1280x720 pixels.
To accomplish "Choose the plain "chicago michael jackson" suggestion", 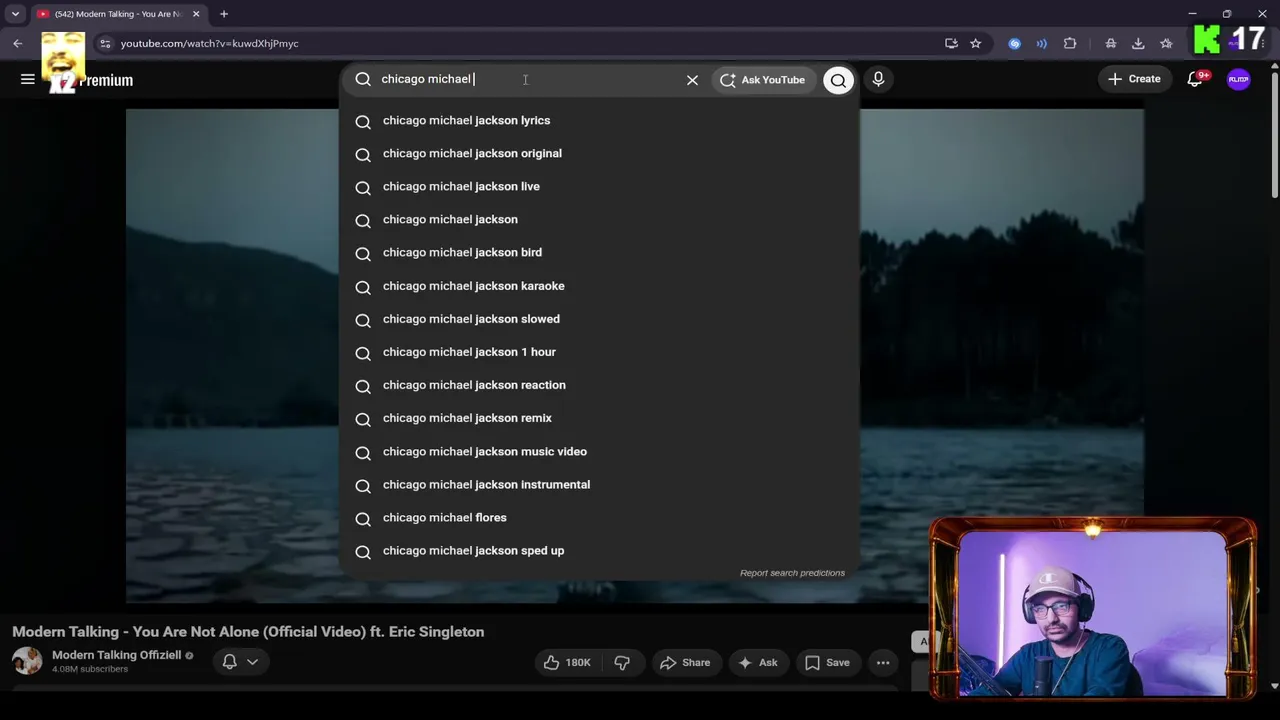I will coord(600,219).
